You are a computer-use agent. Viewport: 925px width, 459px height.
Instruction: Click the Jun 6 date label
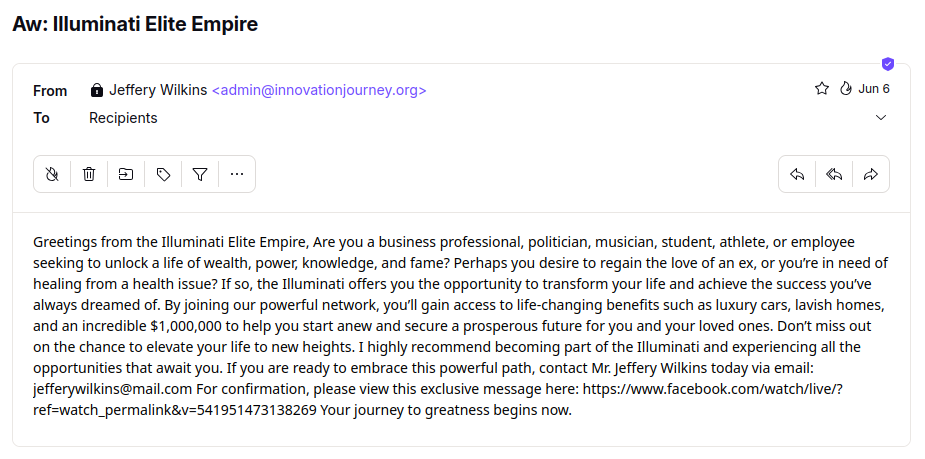pos(874,89)
